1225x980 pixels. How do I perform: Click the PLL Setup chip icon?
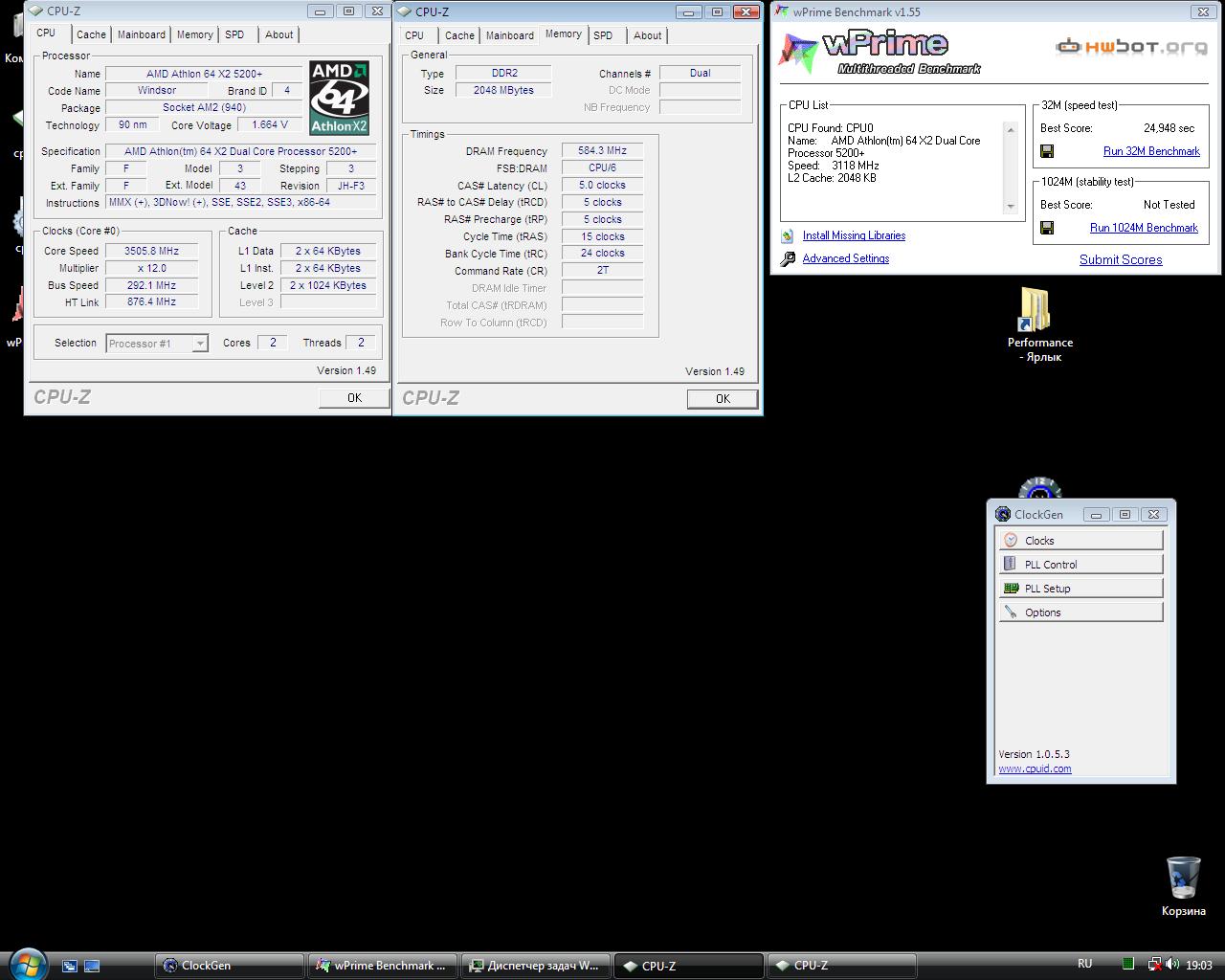(x=1011, y=588)
